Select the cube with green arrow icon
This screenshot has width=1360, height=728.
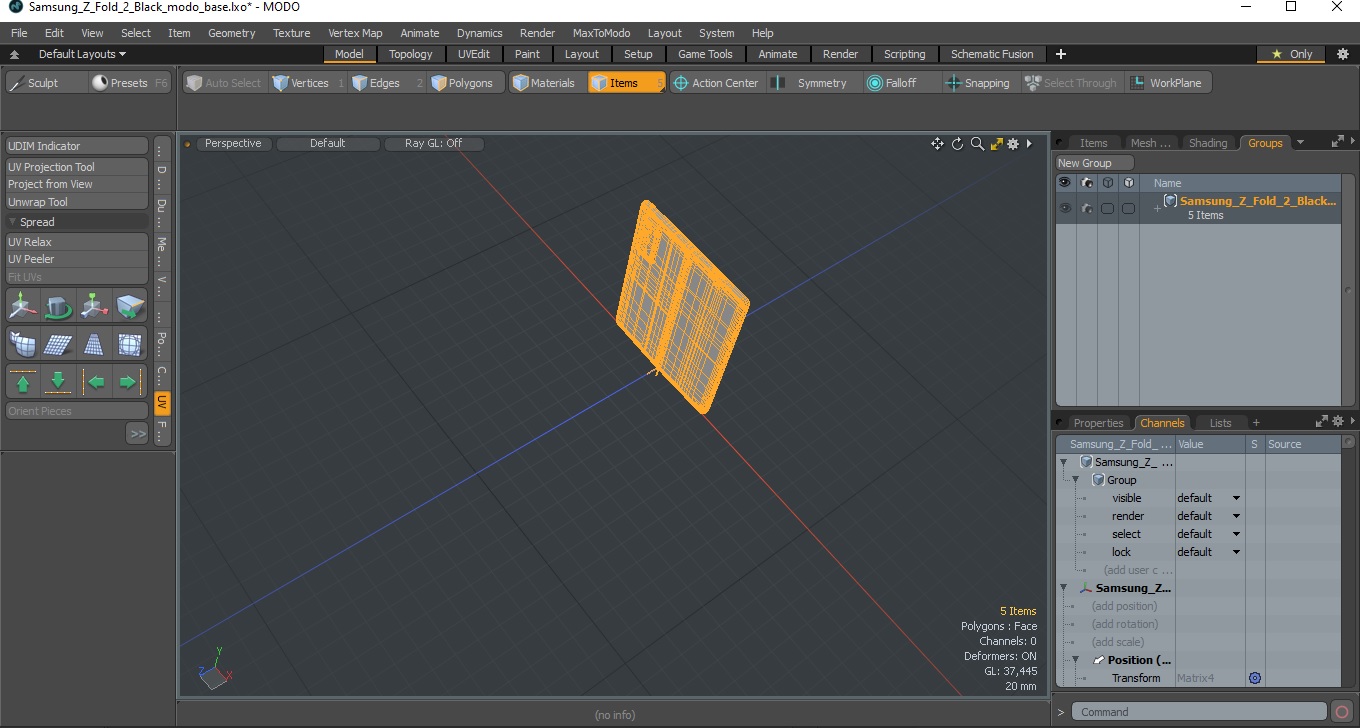(x=130, y=306)
